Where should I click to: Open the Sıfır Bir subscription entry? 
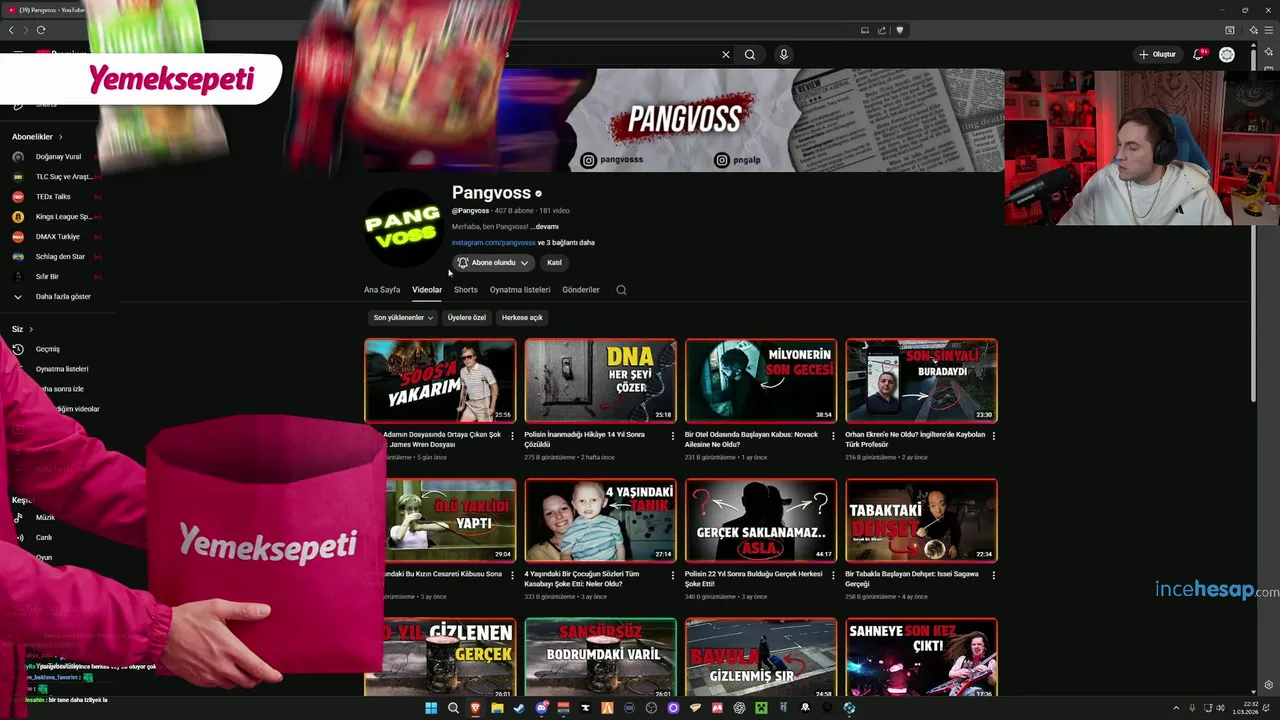[x=47, y=277]
